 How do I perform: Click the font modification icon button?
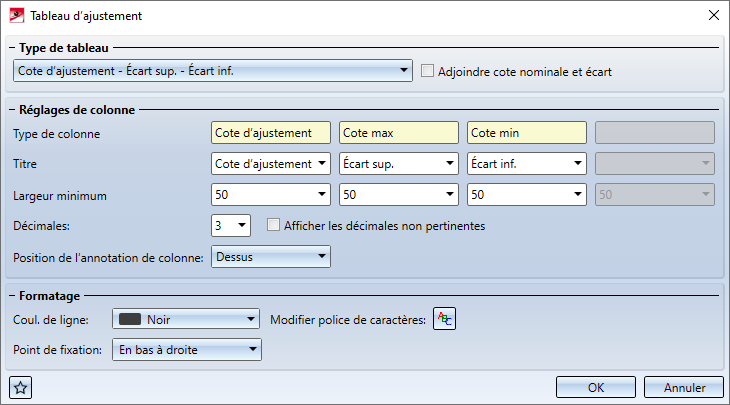coord(444,320)
